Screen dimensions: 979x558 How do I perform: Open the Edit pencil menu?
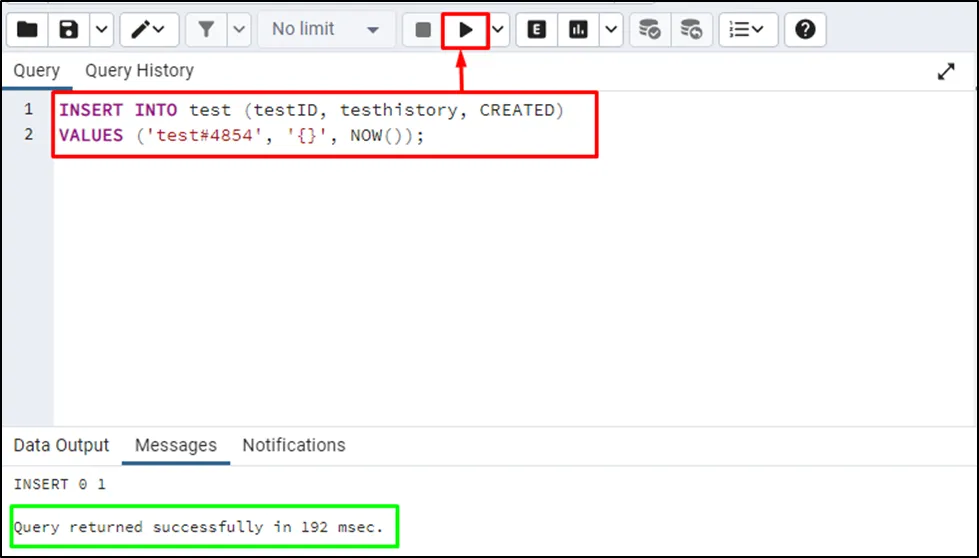pos(149,30)
